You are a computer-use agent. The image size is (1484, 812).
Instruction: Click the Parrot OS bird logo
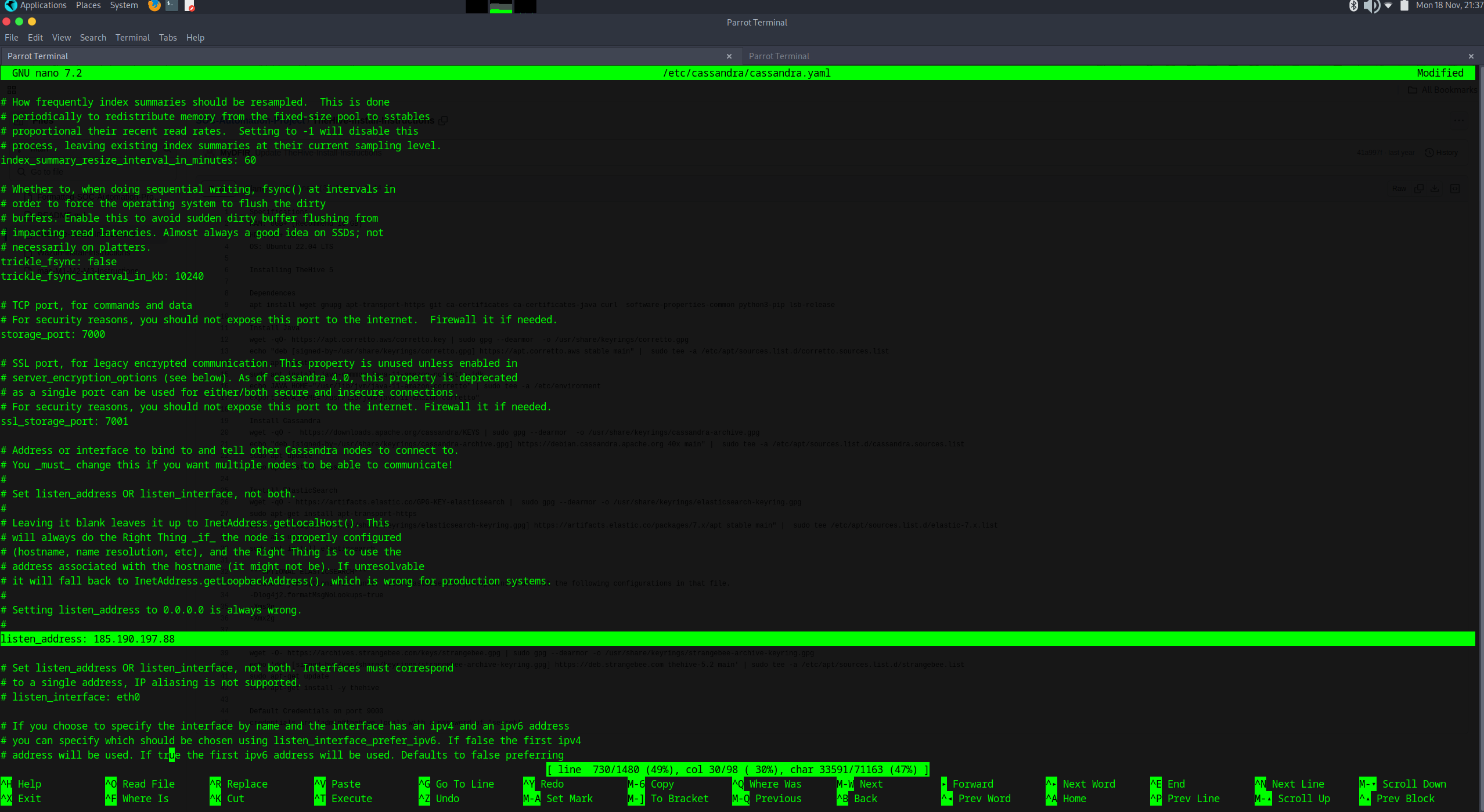[x=10, y=5]
